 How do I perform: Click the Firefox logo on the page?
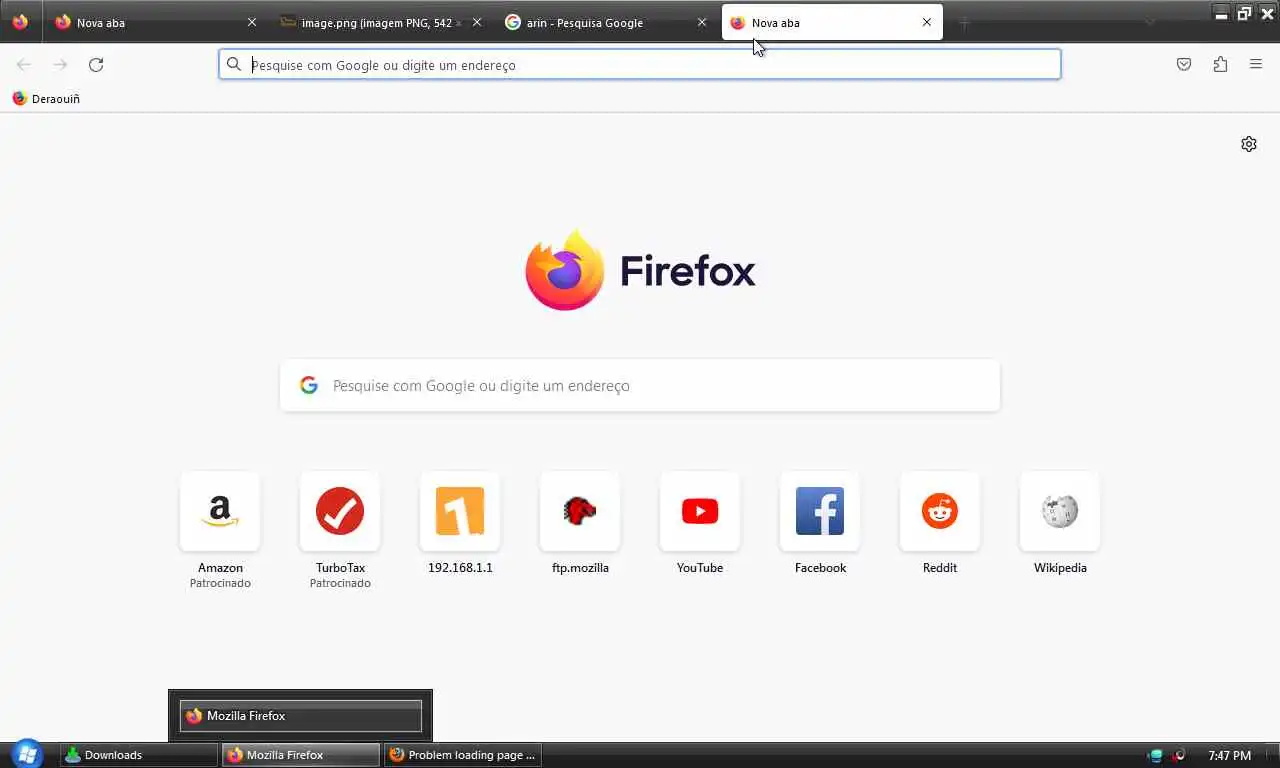tap(640, 271)
